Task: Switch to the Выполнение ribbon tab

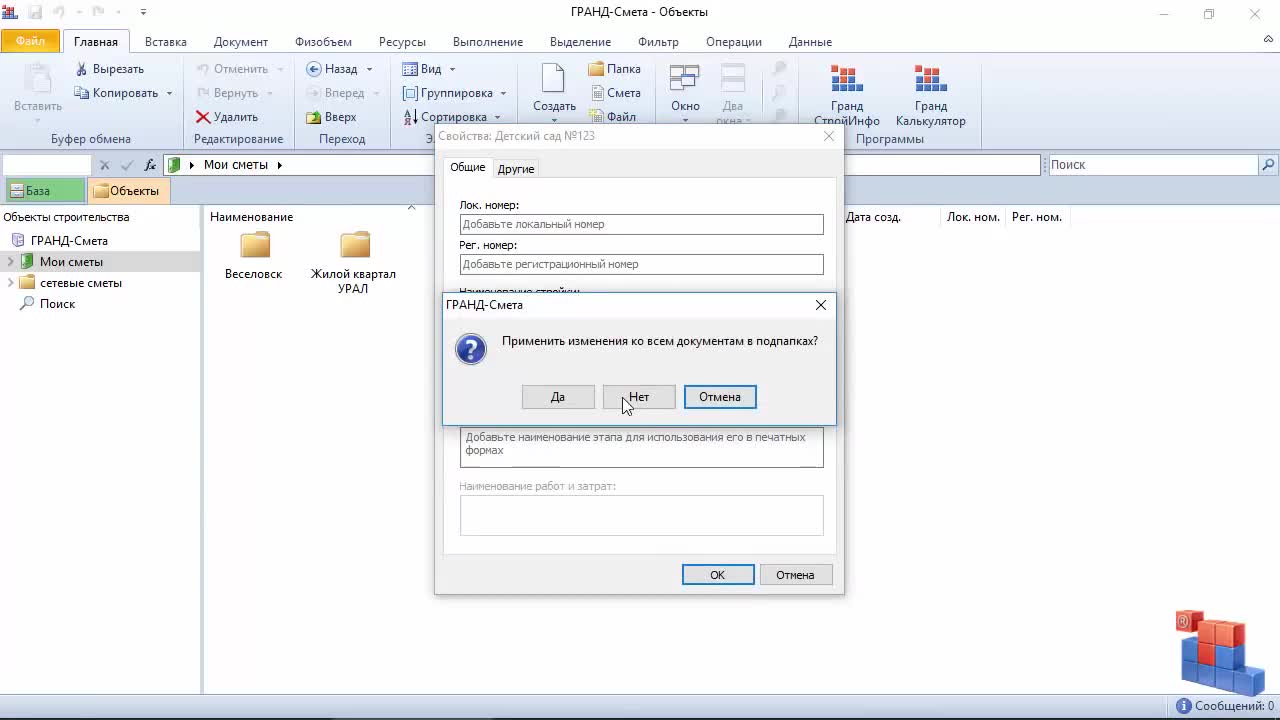Action: 488,42
